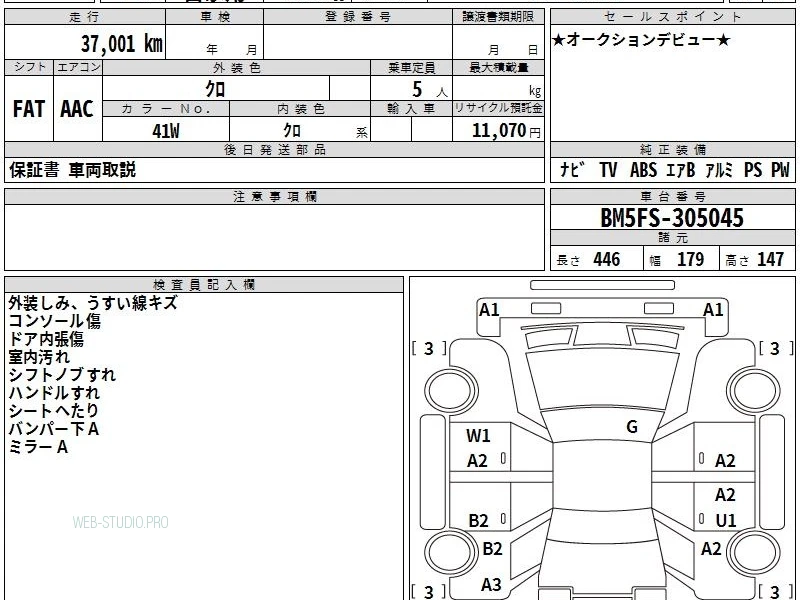Click the 37,001 km mileage value

coord(121,43)
